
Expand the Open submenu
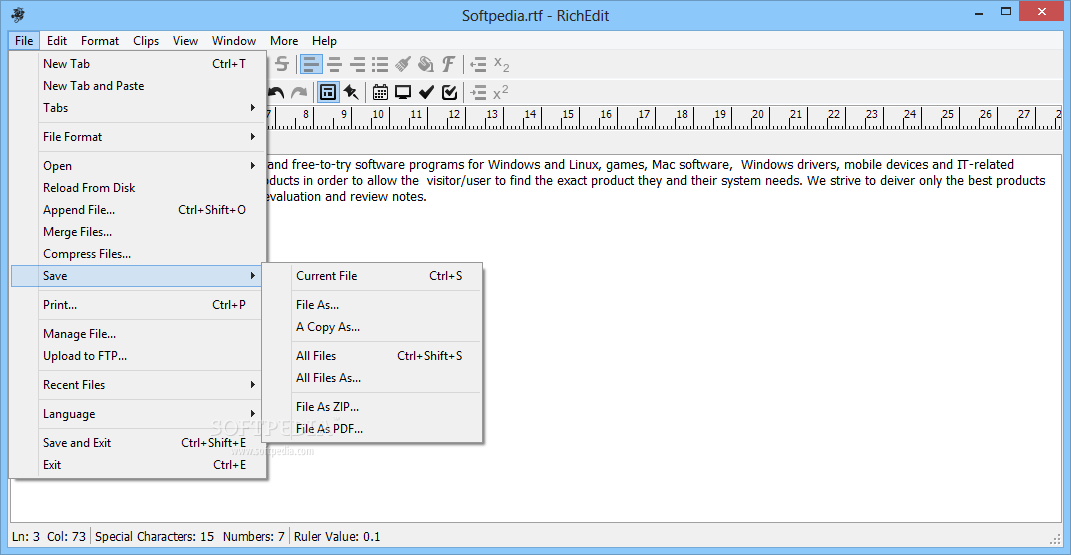pyautogui.click(x=137, y=166)
